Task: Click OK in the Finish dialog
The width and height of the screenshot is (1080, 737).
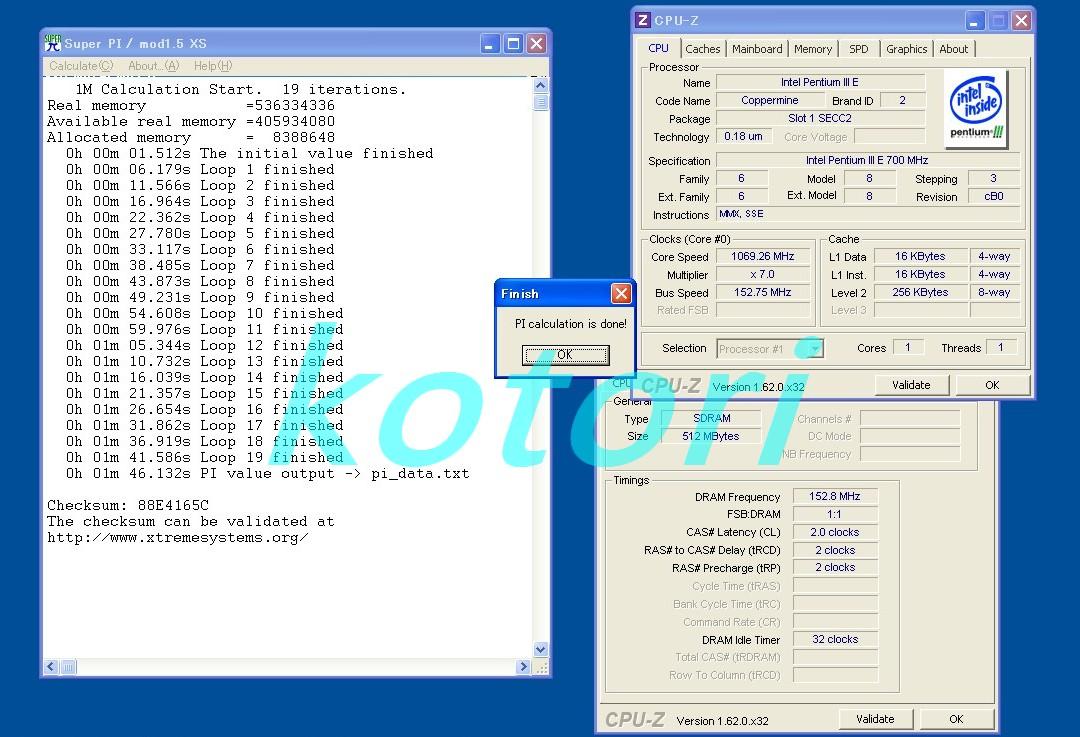Action: click(x=565, y=355)
